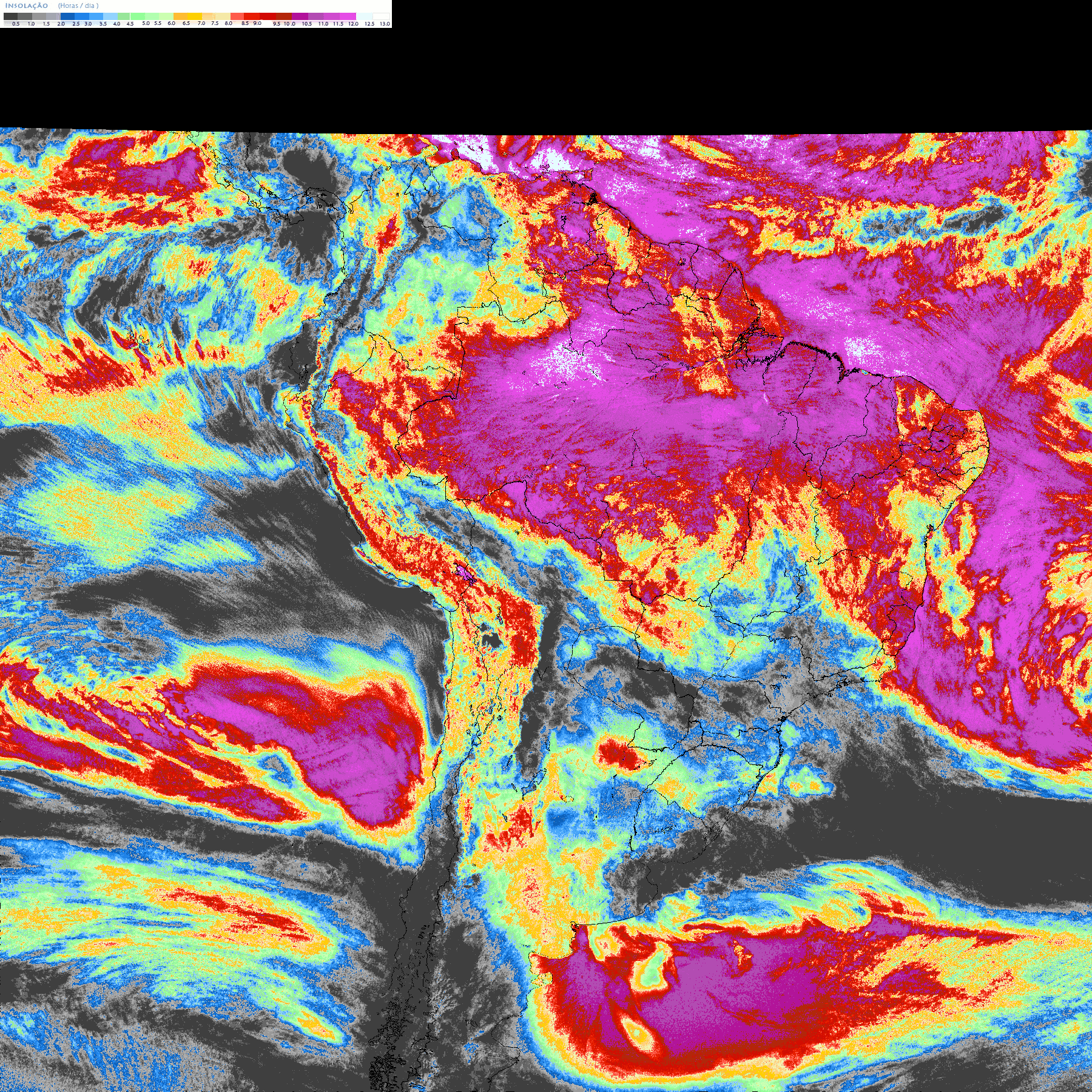Click the '5.5' legend value
This screenshot has height=1092, width=1092.
tap(158, 23)
